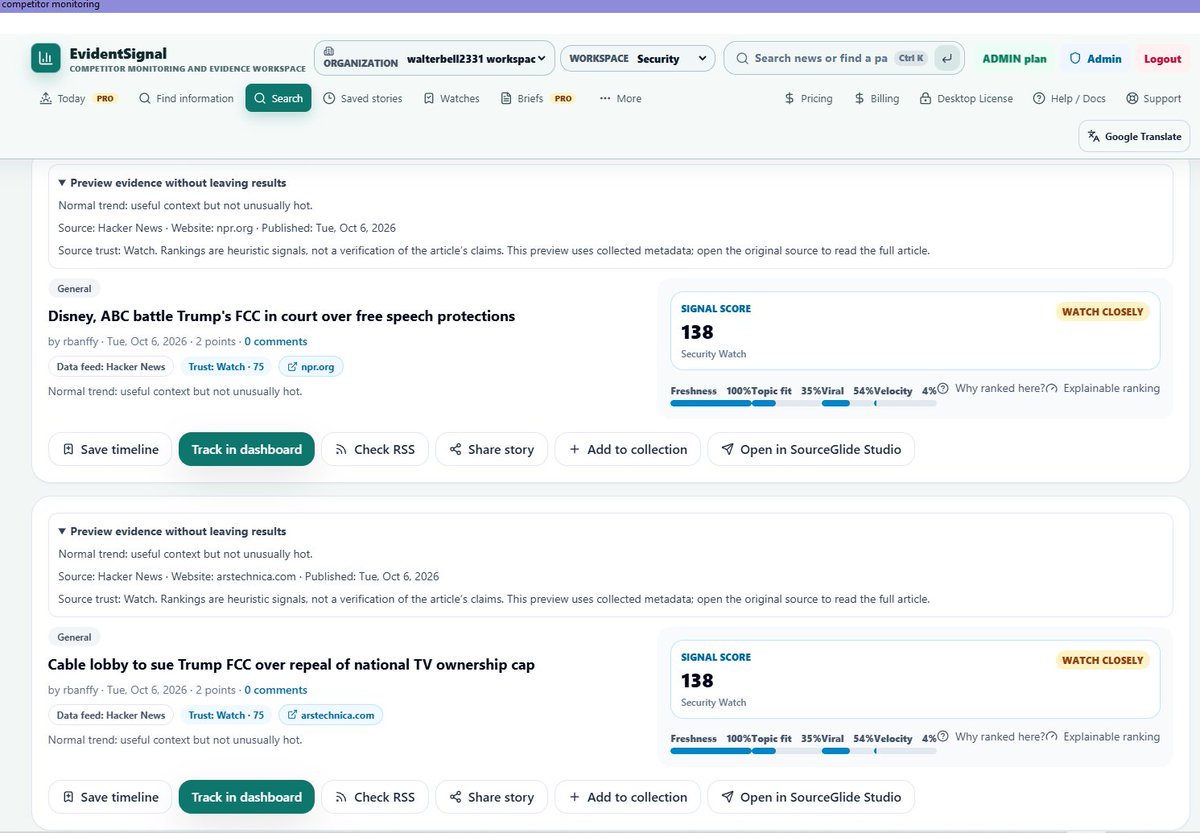Open the Cable lobby to sue headline
1200x833 pixels.
click(x=291, y=664)
